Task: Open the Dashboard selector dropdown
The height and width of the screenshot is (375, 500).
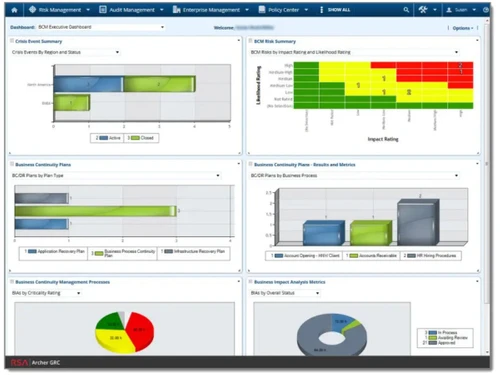Action: (x=101, y=27)
